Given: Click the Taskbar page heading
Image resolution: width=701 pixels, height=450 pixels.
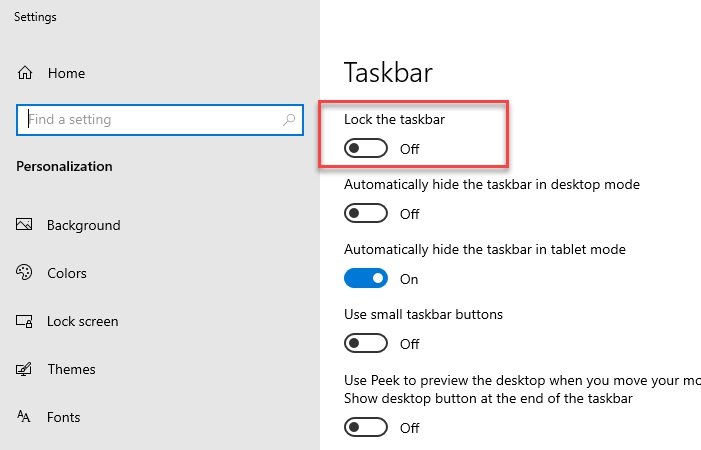Looking at the screenshot, I should coord(388,72).
